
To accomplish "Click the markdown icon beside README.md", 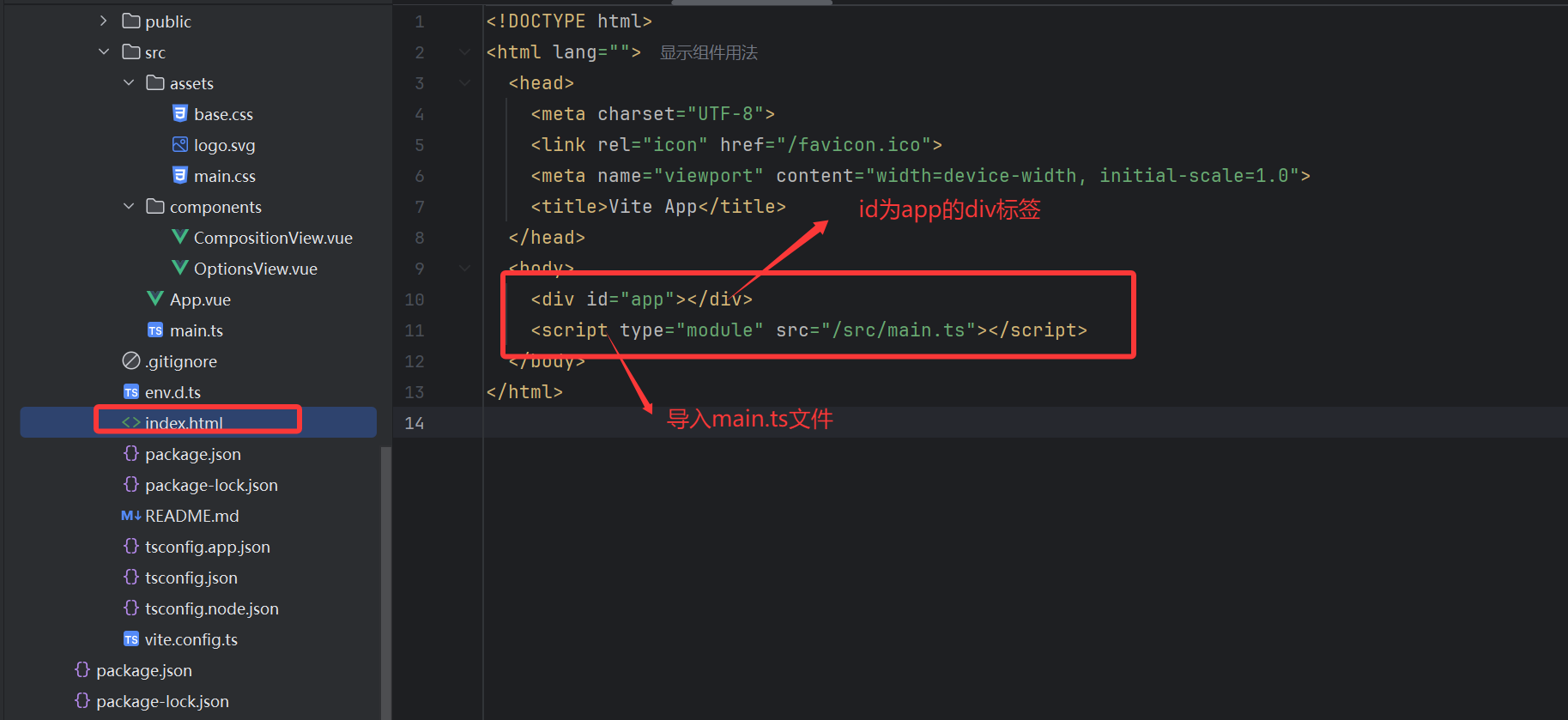I will point(131,516).
